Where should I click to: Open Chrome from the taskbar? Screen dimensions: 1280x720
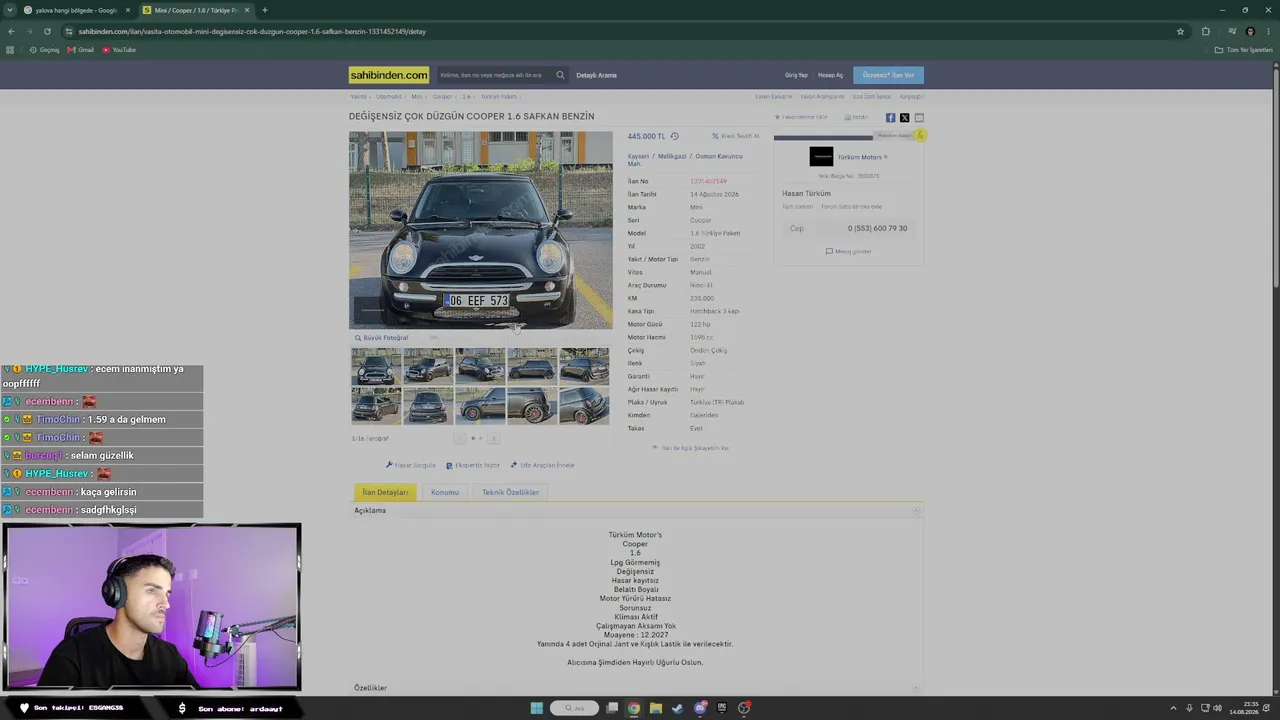click(x=634, y=708)
